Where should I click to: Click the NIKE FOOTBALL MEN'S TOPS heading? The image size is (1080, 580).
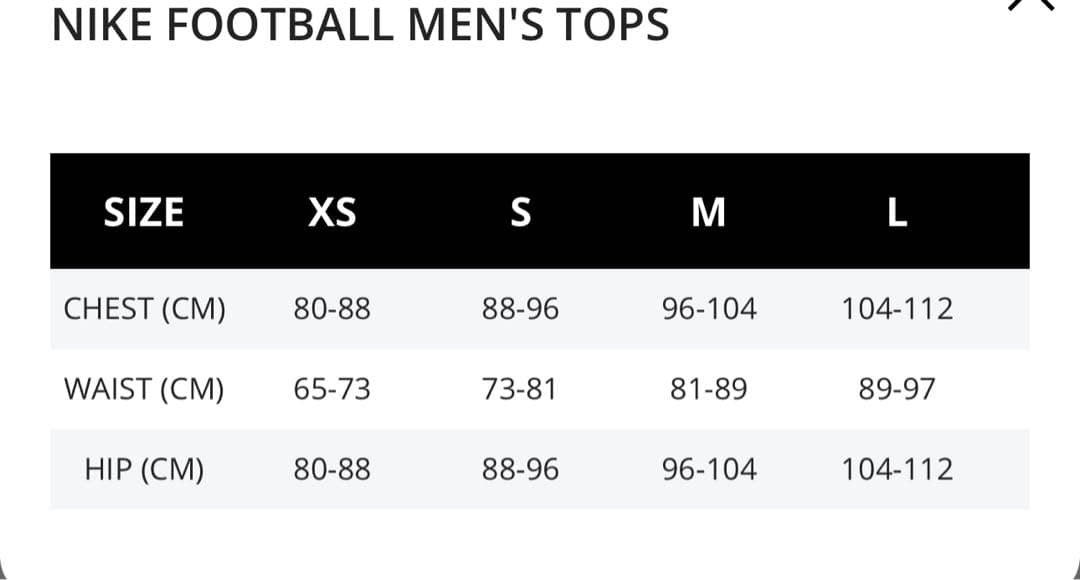[360, 25]
